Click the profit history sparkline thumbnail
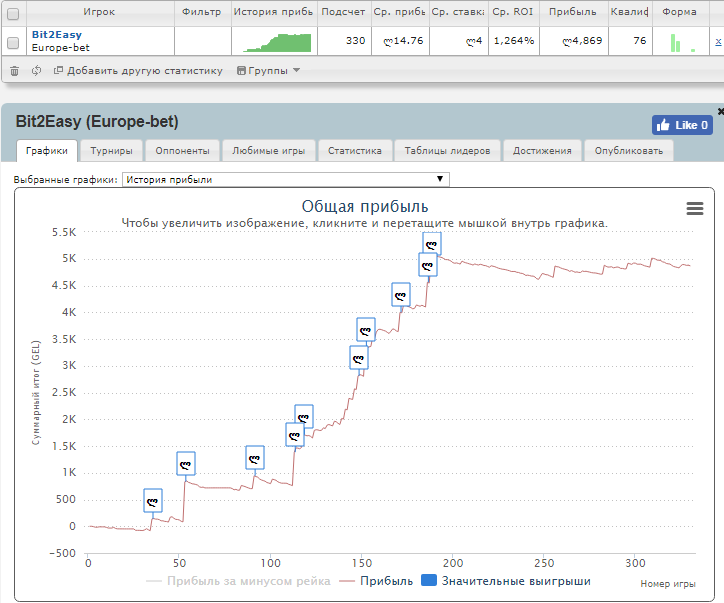Image resolution: width=724 pixels, height=603 pixels. (277, 42)
